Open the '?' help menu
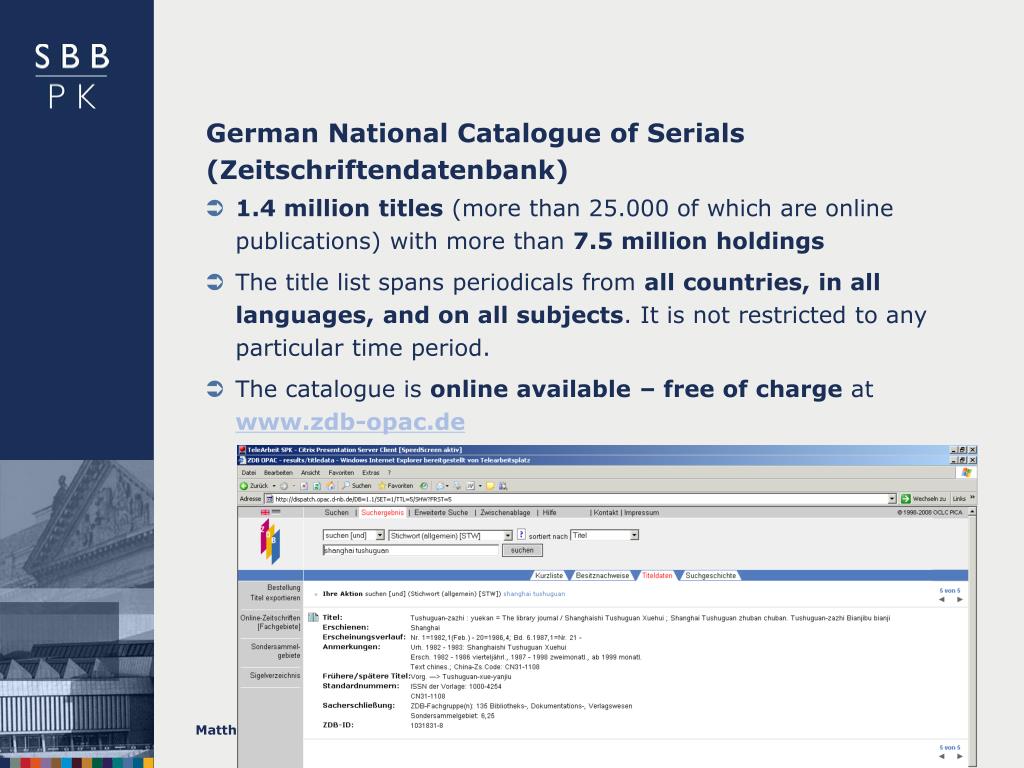 [x=389, y=473]
